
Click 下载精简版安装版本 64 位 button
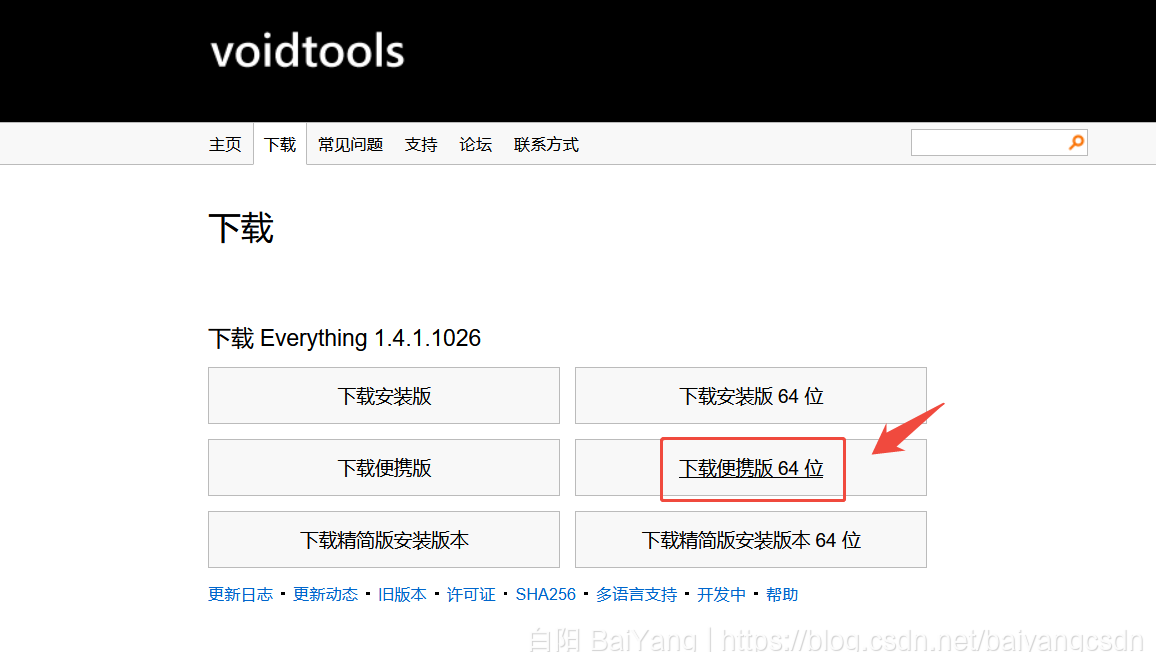pos(751,540)
